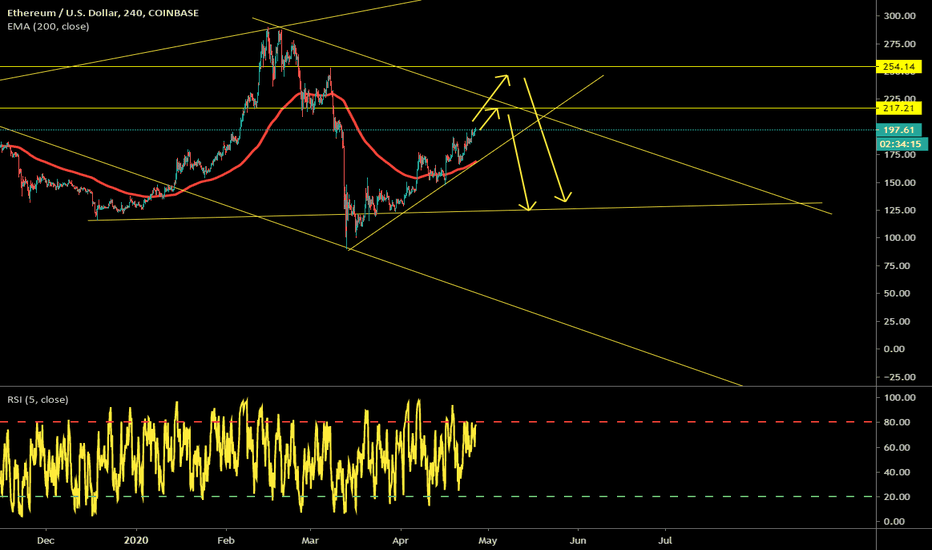
Task: Click the 25.00 price axis value
Action: (897, 321)
